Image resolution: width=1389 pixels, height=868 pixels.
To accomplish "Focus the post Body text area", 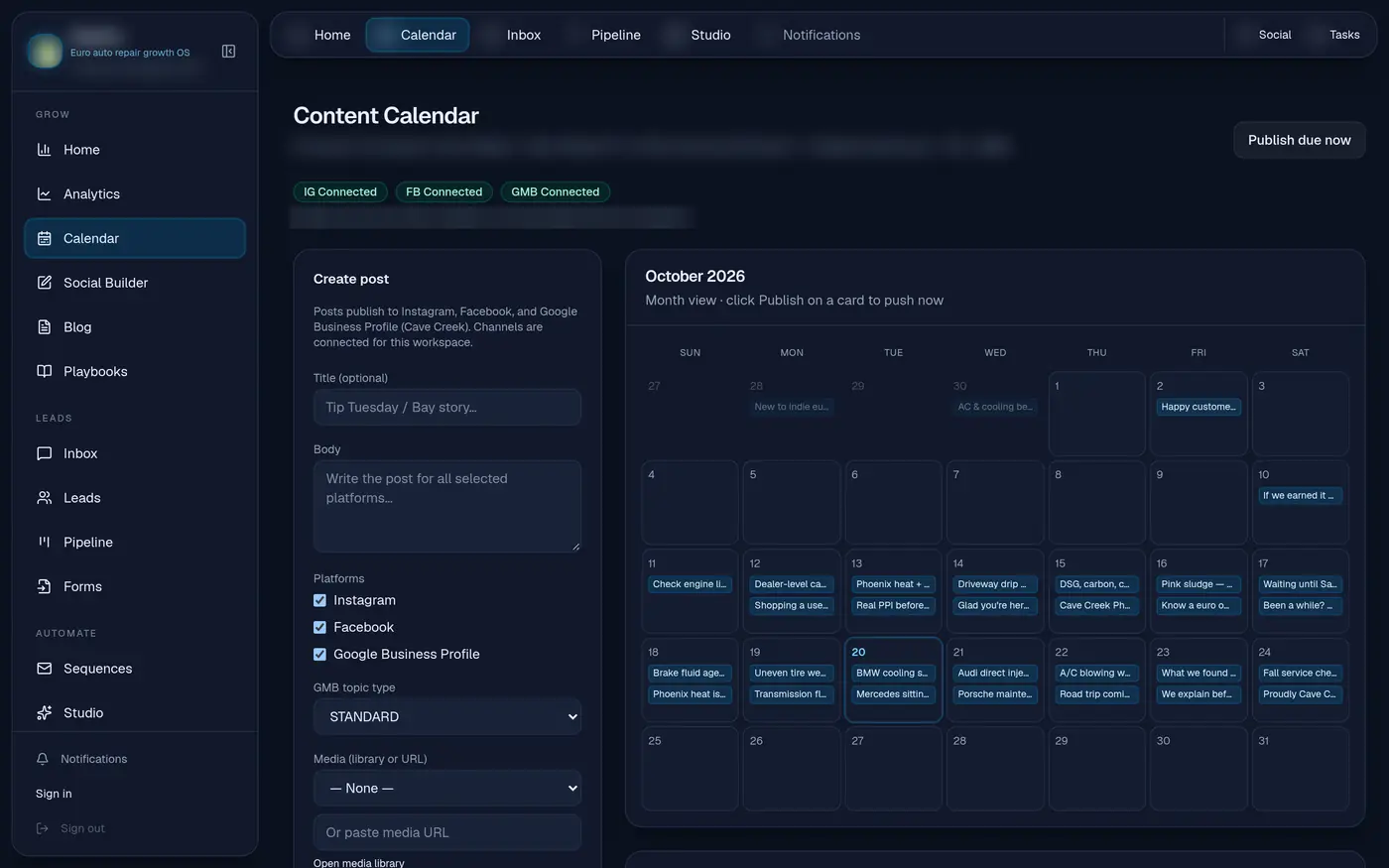I will [447, 506].
